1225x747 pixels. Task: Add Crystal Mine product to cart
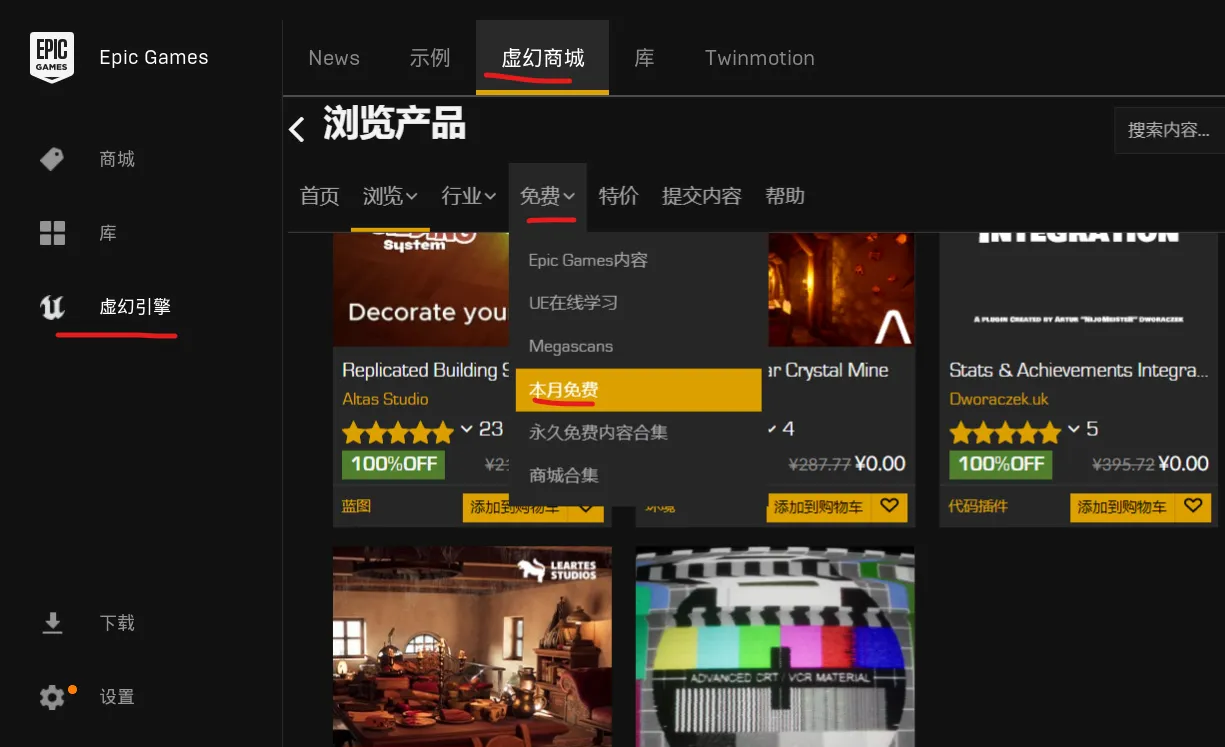coord(818,507)
